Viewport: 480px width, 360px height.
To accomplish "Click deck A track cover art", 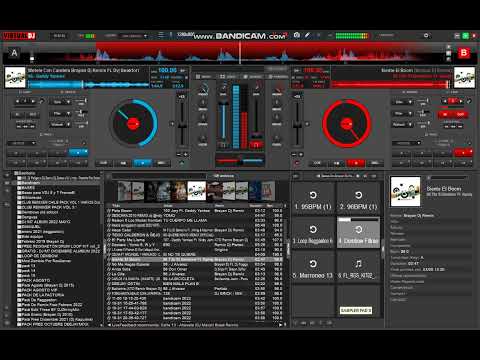I will (15, 77).
